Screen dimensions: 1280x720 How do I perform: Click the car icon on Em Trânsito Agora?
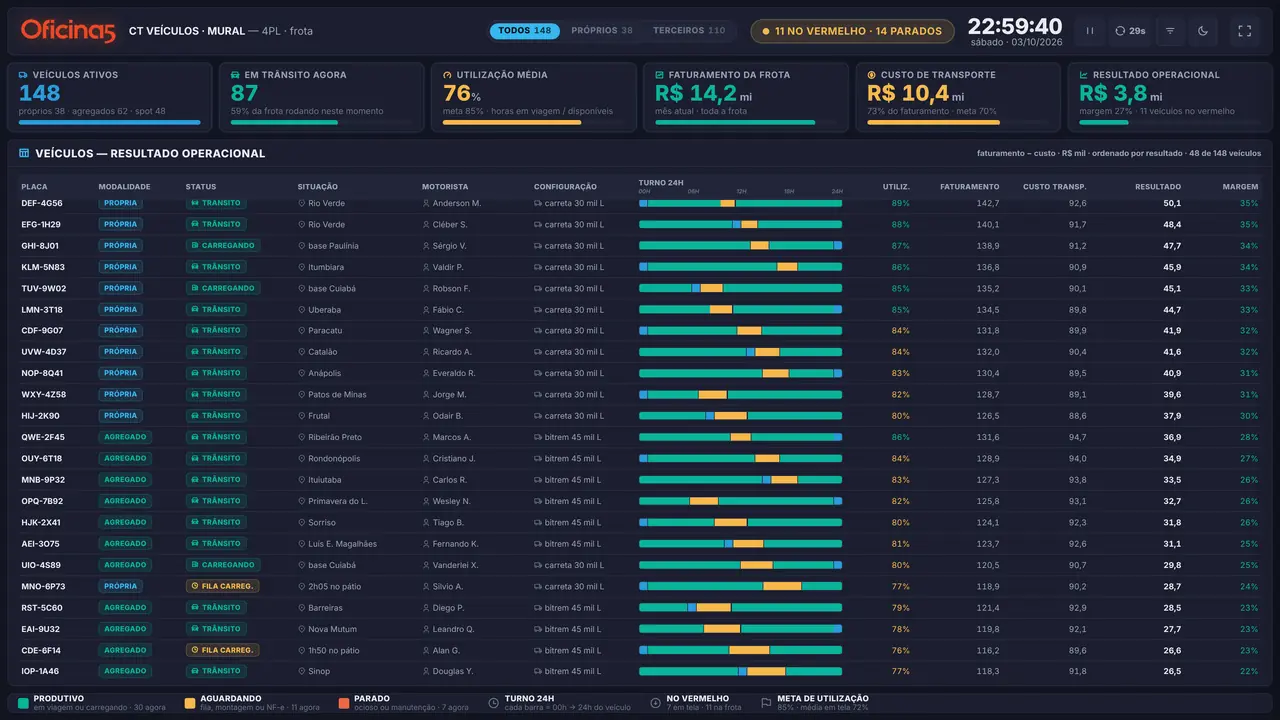(236, 75)
